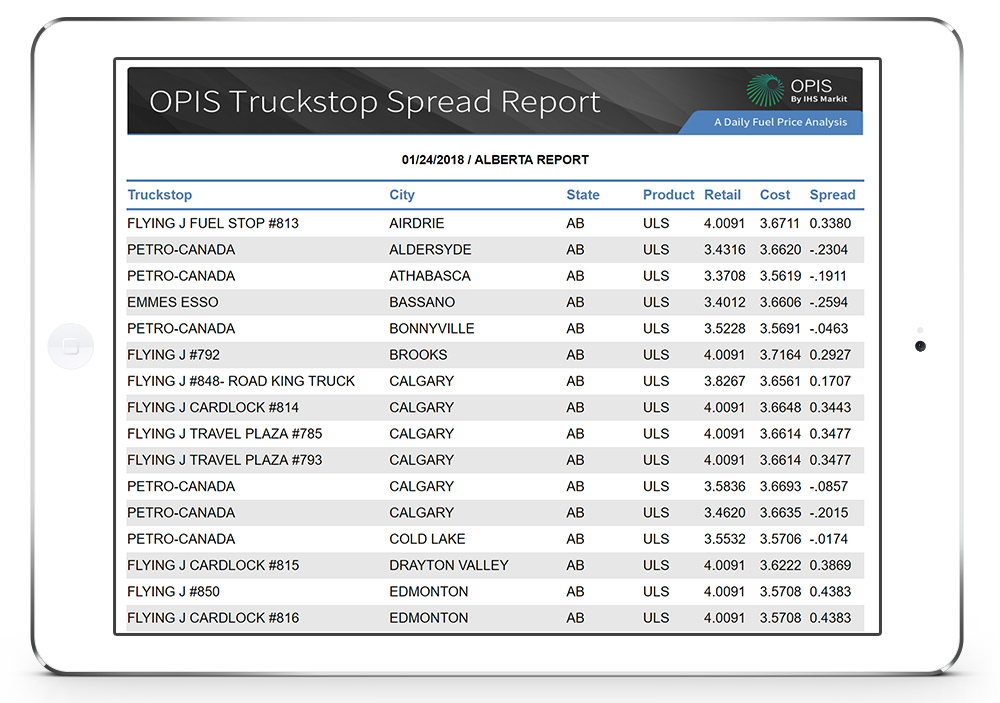Click the Cost column header
The image size is (1000, 703).
click(775, 195)
